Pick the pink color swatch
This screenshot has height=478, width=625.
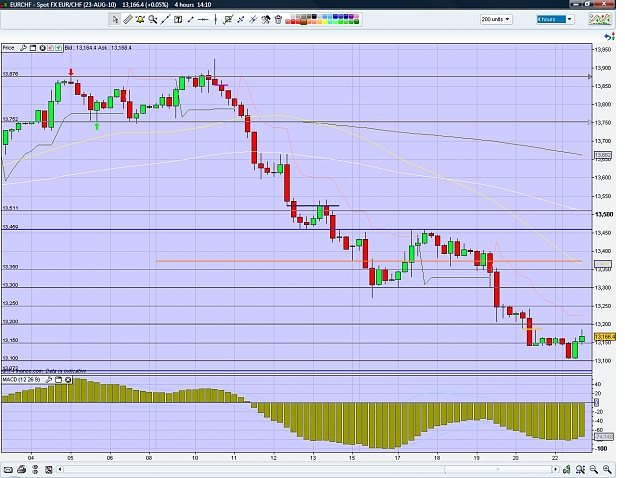[356, 16]
